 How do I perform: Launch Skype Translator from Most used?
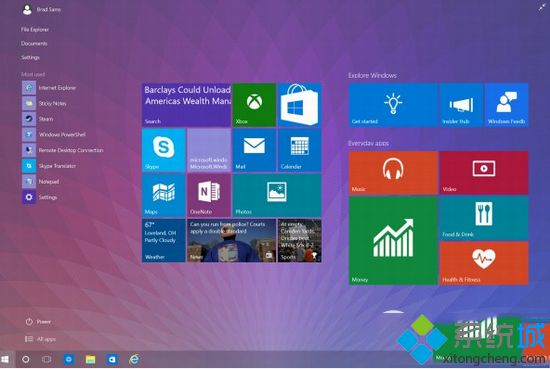click(49, 166)
